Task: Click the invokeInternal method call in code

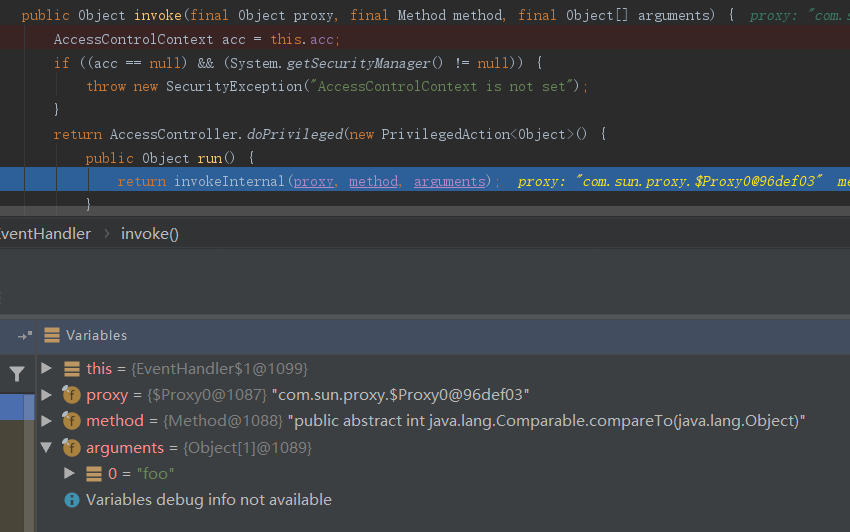Action: [229, 181]
